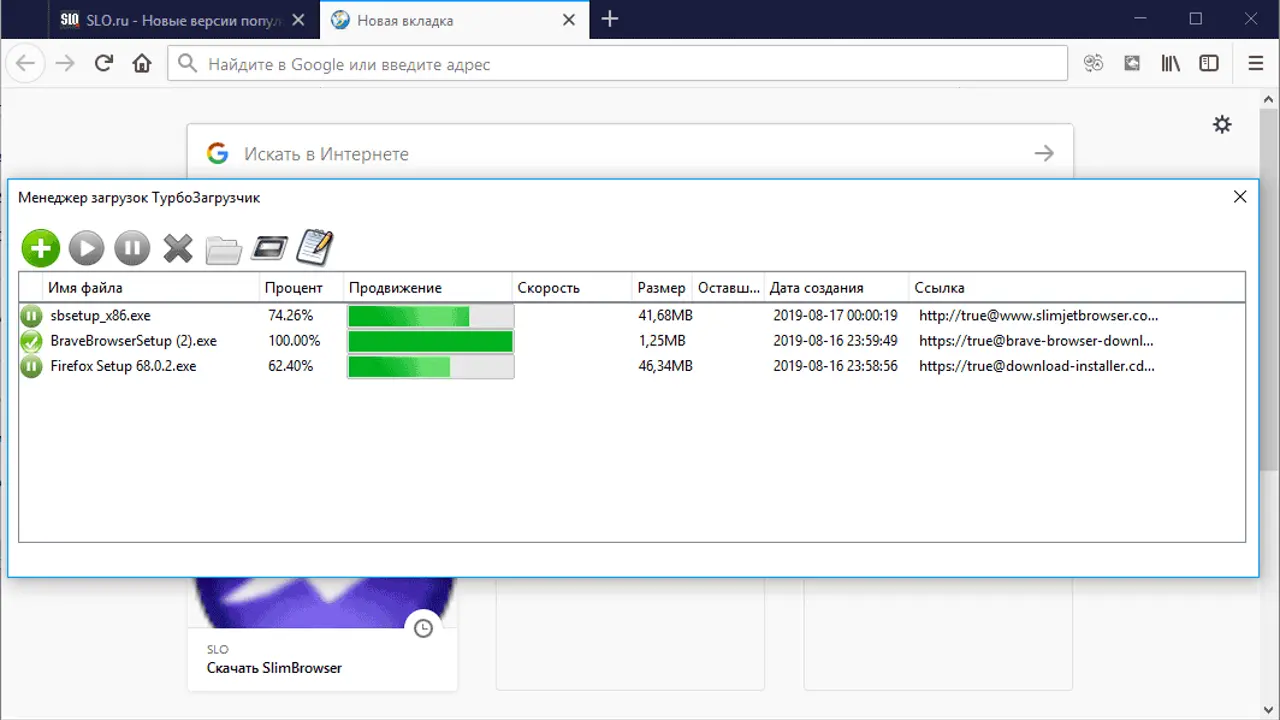Open a new tab with plus button
Viewport: 1280px width, 720px height.
[610, 20]
